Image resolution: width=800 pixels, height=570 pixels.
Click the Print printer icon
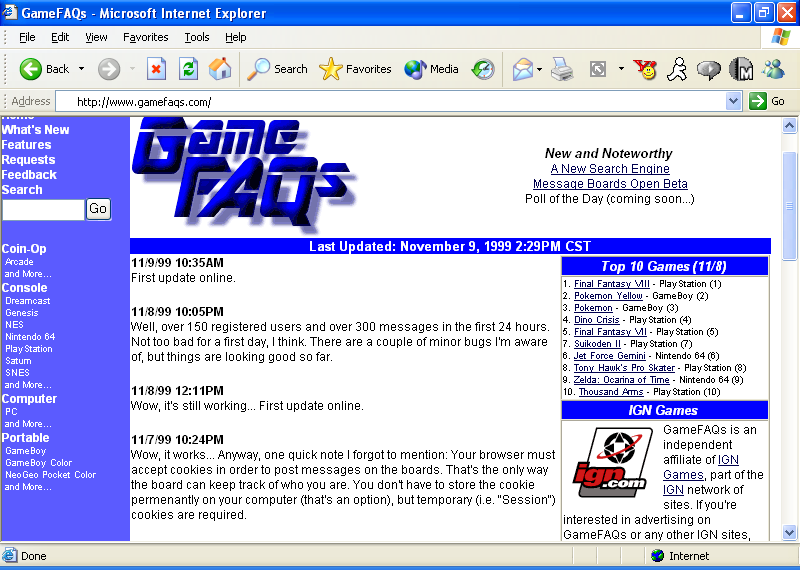pyautogui.click(x=562, y=69)
